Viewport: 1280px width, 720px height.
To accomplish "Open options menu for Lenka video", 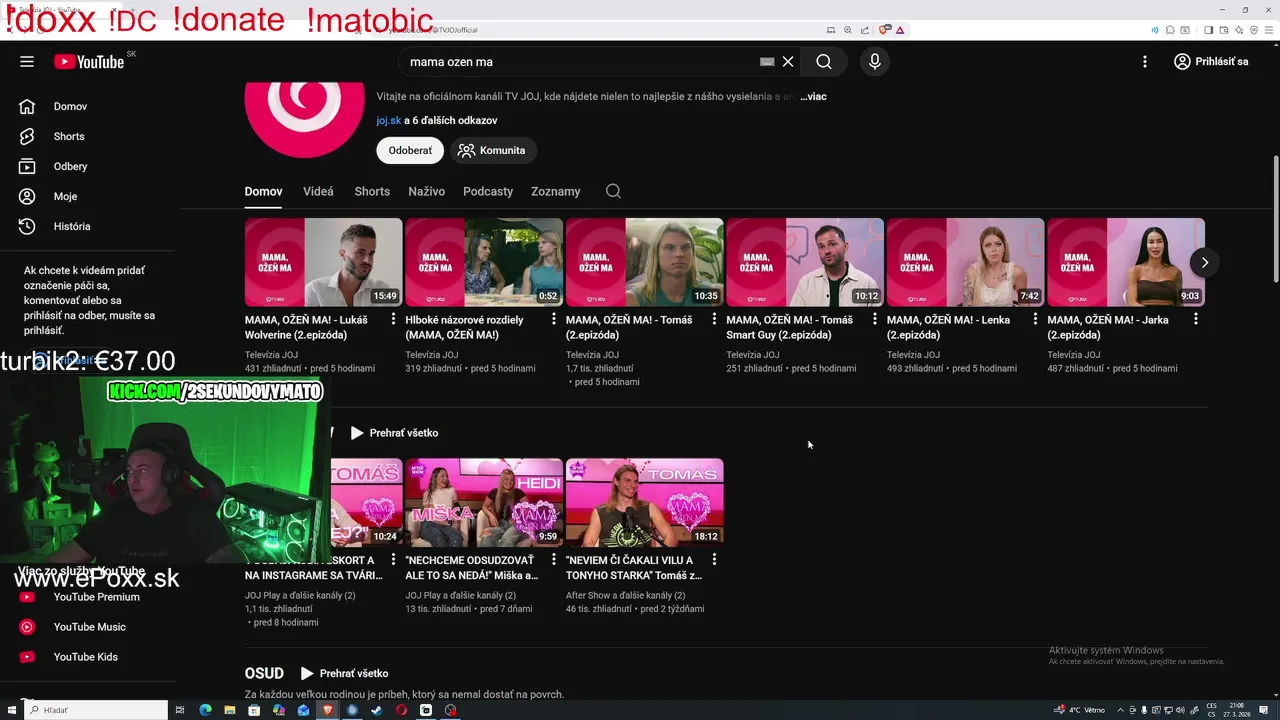I will coord(1035,319).
